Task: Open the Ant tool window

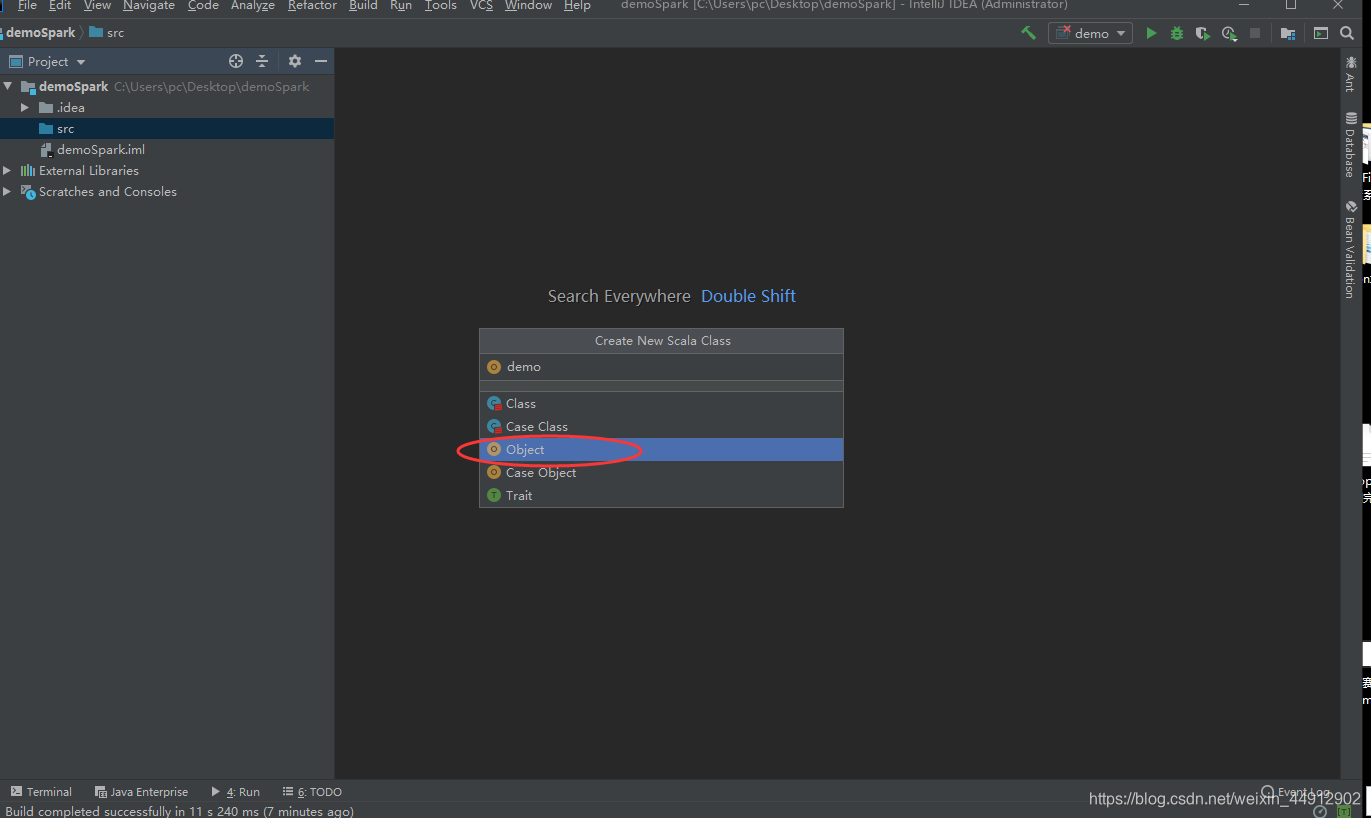Action: coord(1351,74)
